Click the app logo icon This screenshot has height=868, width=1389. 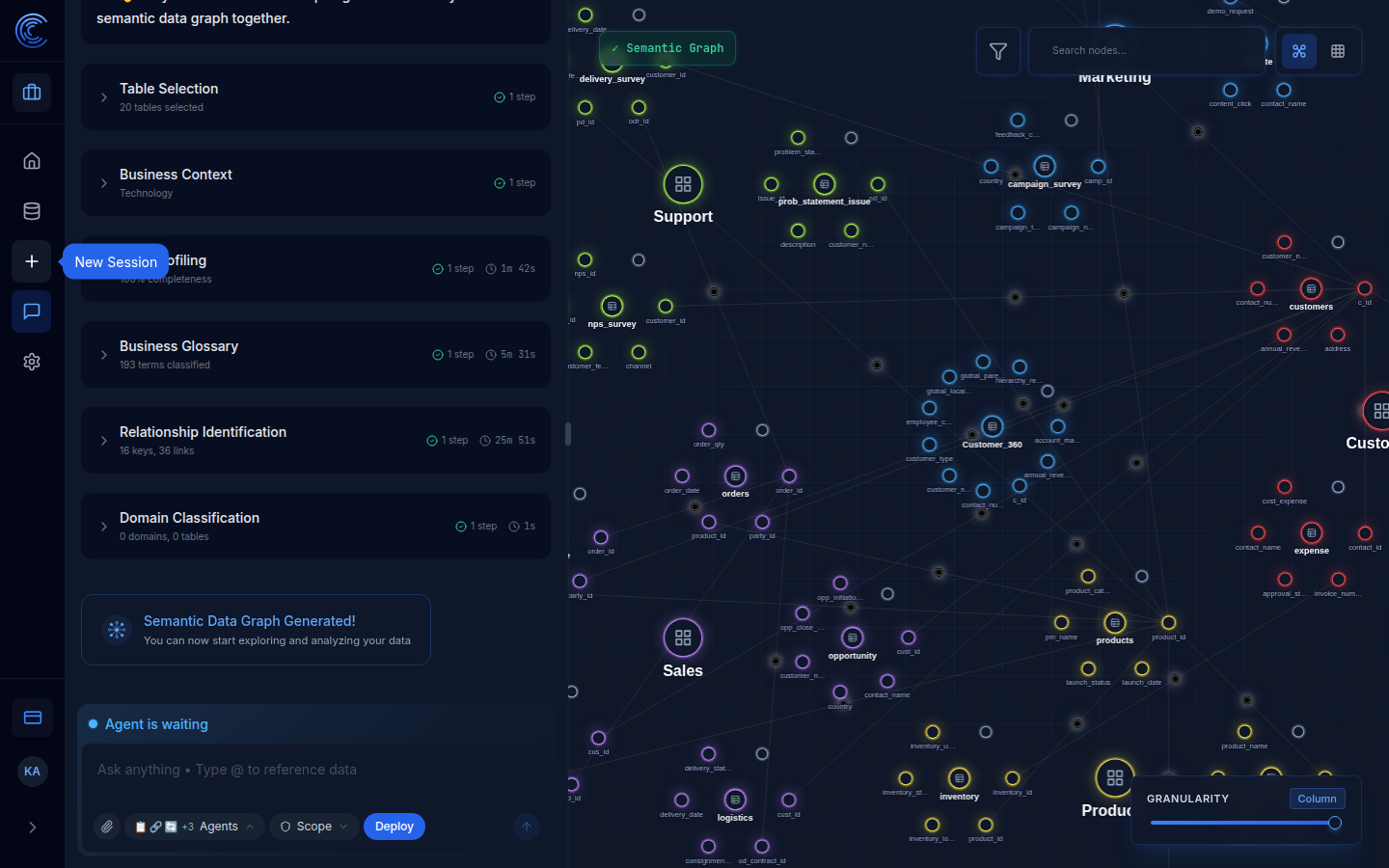coord(32,31)
